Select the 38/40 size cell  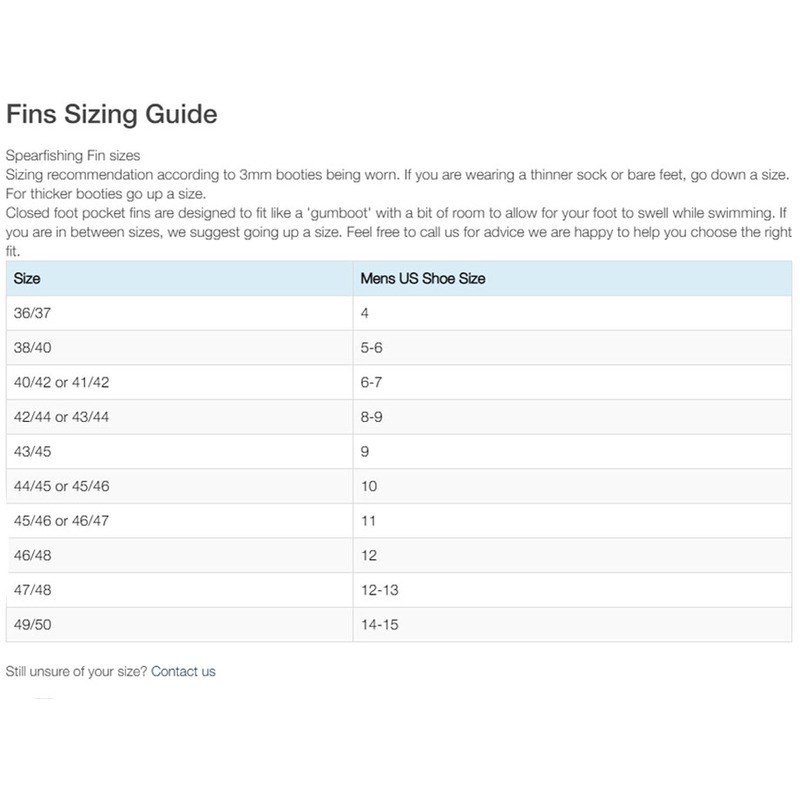tap(35, 347)
